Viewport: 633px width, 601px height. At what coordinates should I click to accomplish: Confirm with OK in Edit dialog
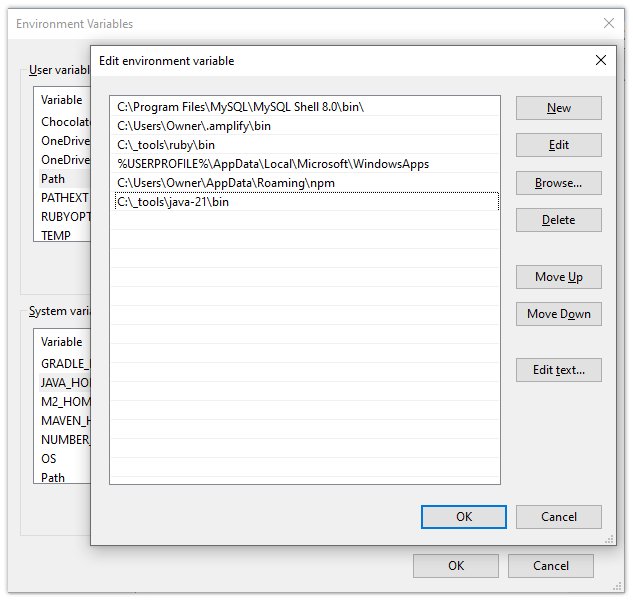[x=464, y=517]
